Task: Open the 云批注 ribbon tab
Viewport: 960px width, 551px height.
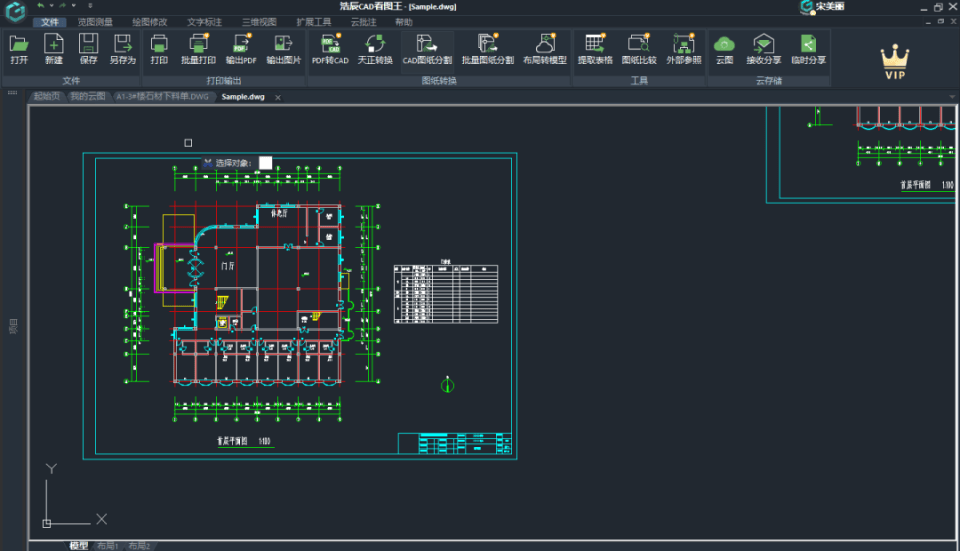Action: click(x=364, y=22)
